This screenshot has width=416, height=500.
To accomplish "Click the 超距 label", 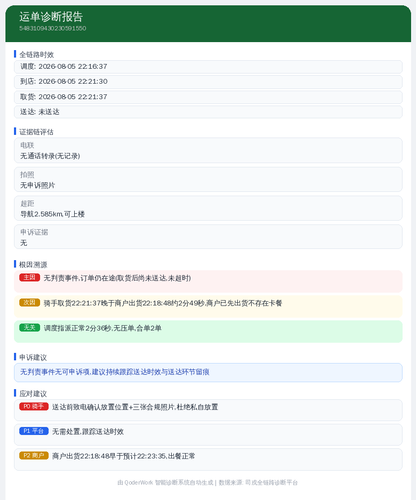I will click(x=27, y=203).
